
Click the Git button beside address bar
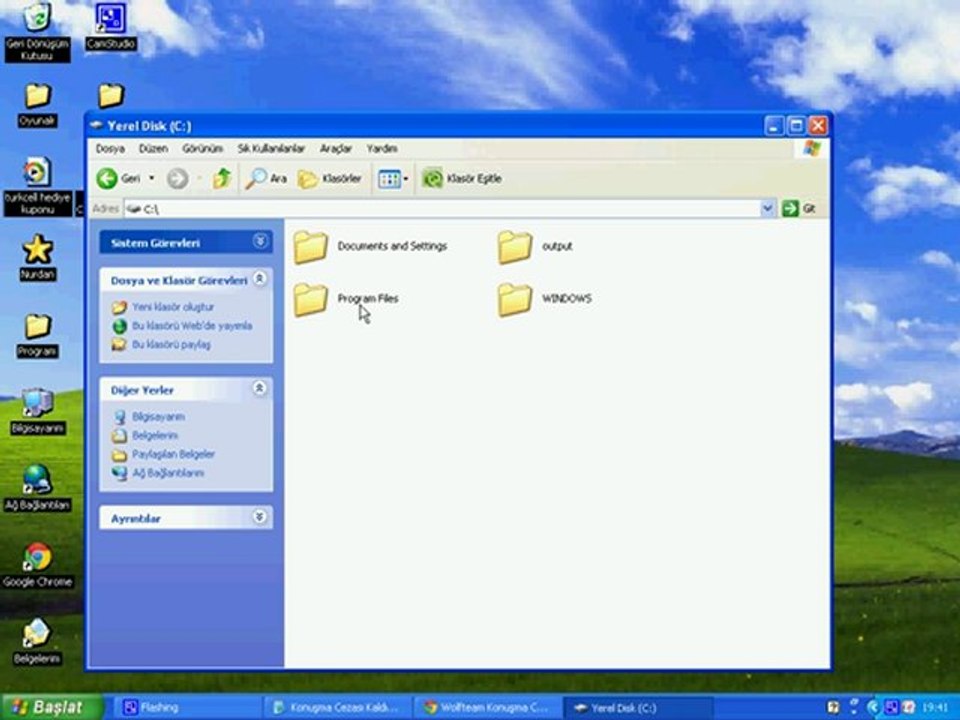(799, 209)
